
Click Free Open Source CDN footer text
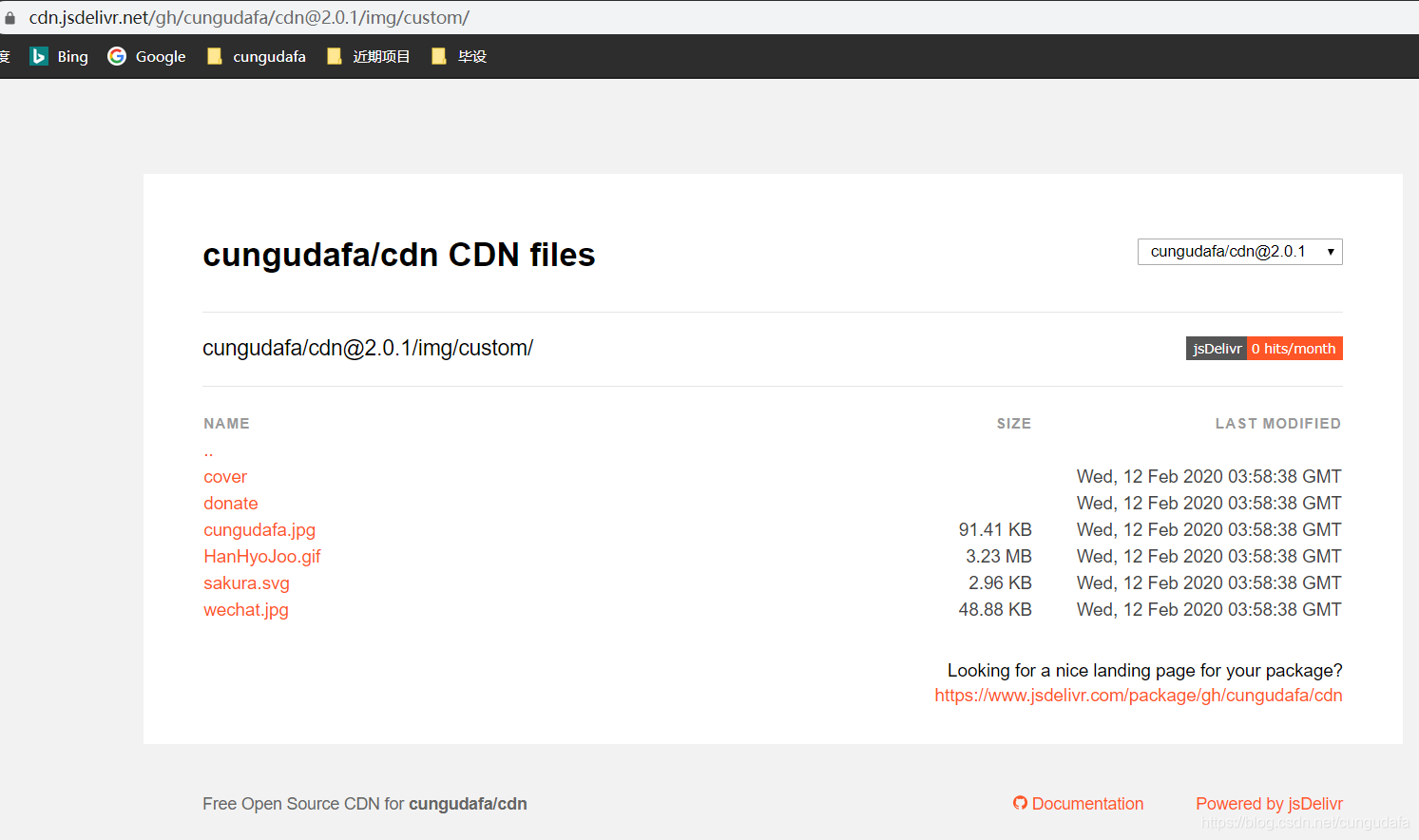365,804
